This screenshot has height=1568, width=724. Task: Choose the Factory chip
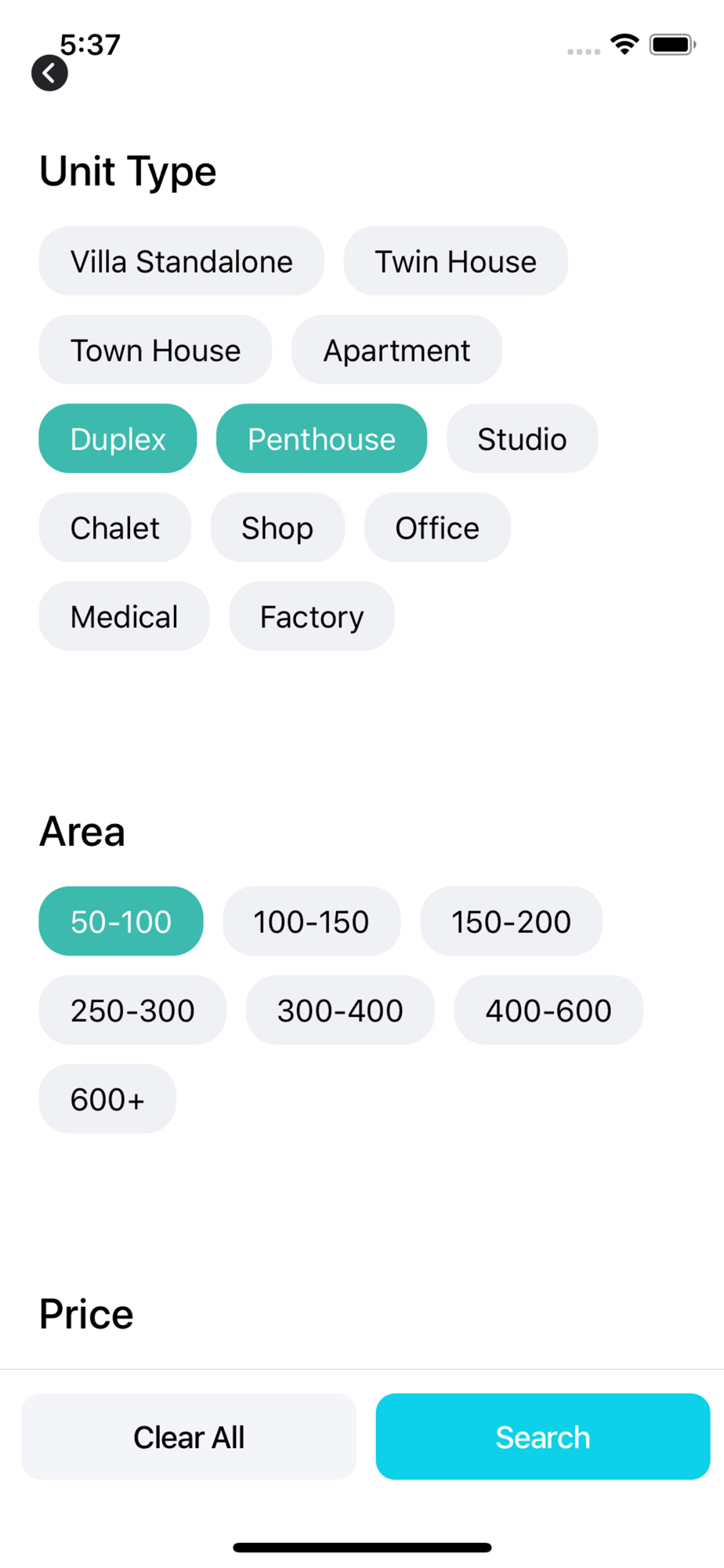click(312, 615)
